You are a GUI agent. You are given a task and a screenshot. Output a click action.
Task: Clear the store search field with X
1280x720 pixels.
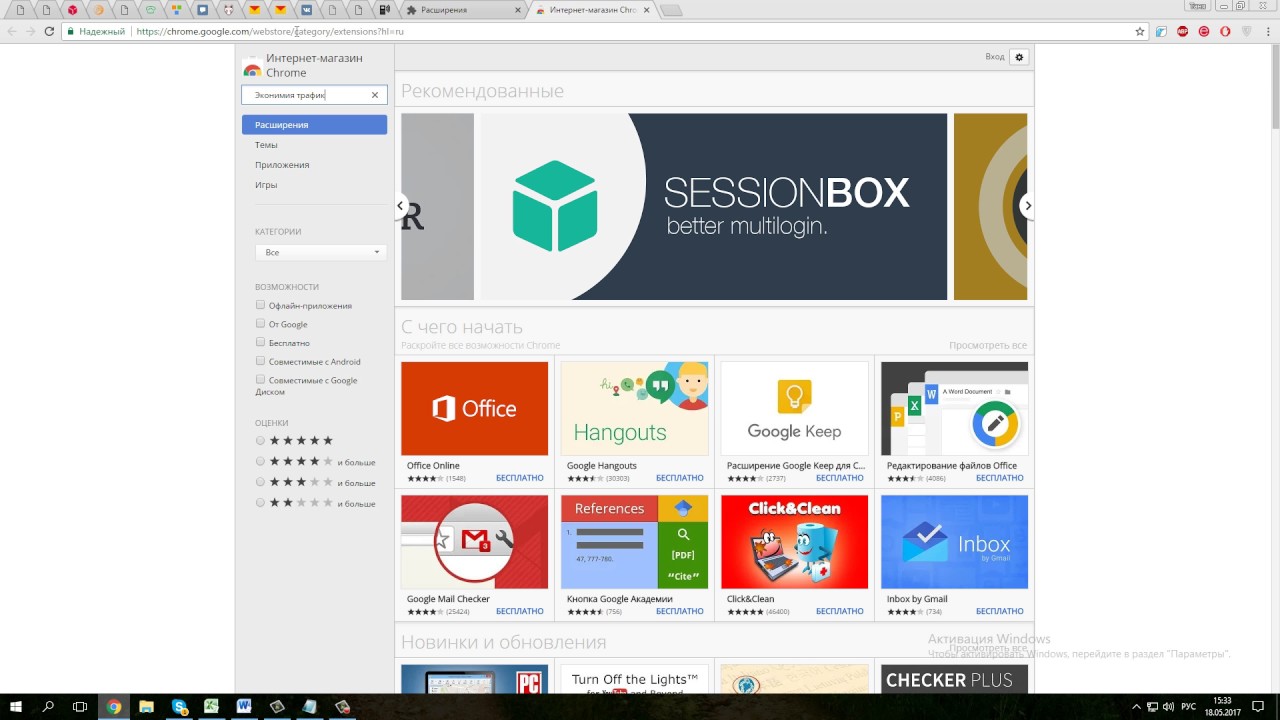375,95
